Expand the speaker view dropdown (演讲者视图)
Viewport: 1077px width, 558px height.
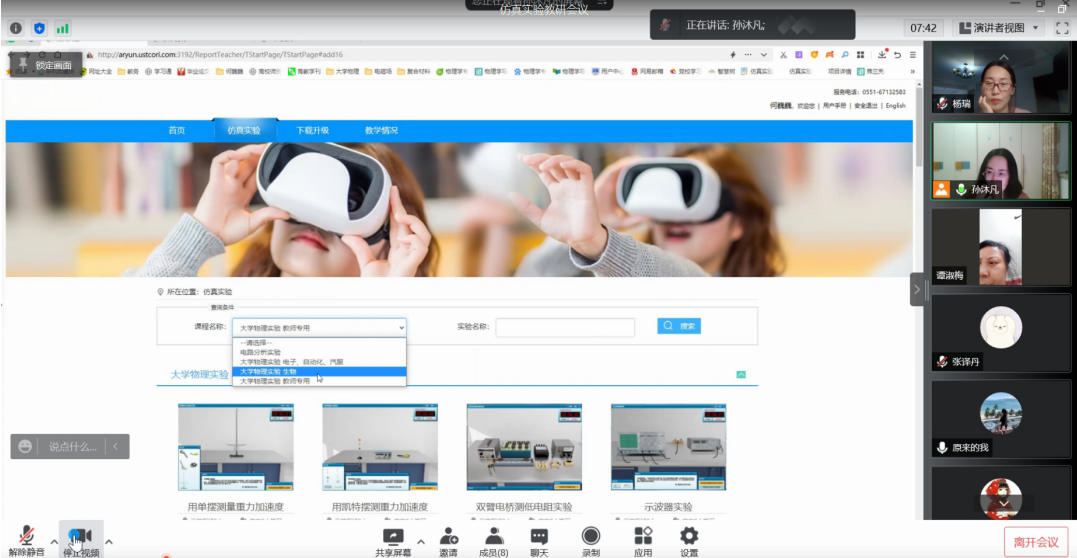999,28
